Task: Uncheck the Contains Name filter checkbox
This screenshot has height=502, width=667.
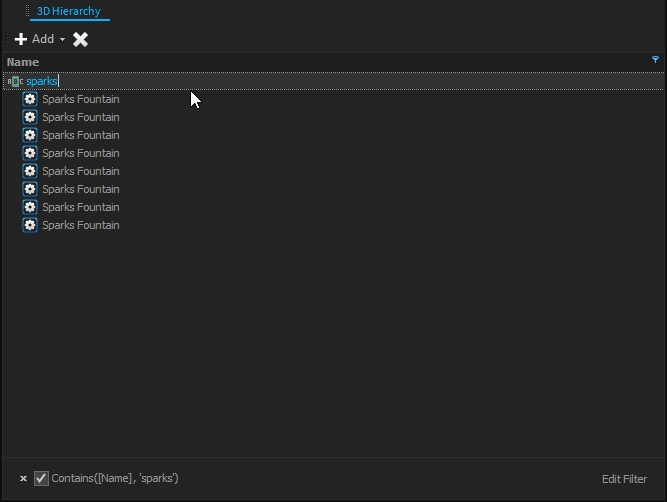Action: pos(41,479)
